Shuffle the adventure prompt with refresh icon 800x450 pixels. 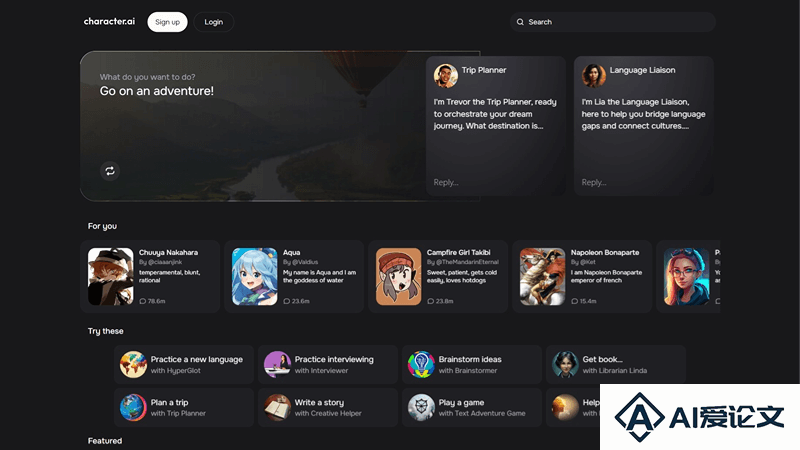tap(110, 171)
